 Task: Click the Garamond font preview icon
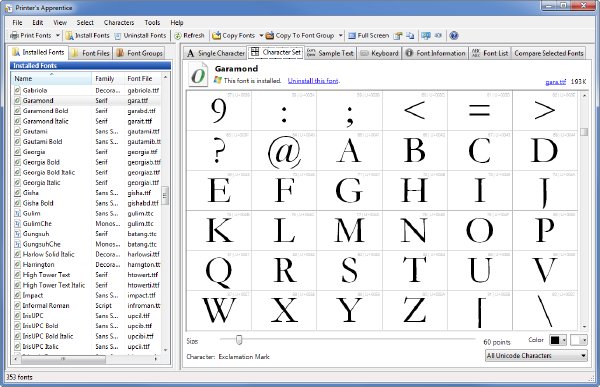(x=198, y=75)
